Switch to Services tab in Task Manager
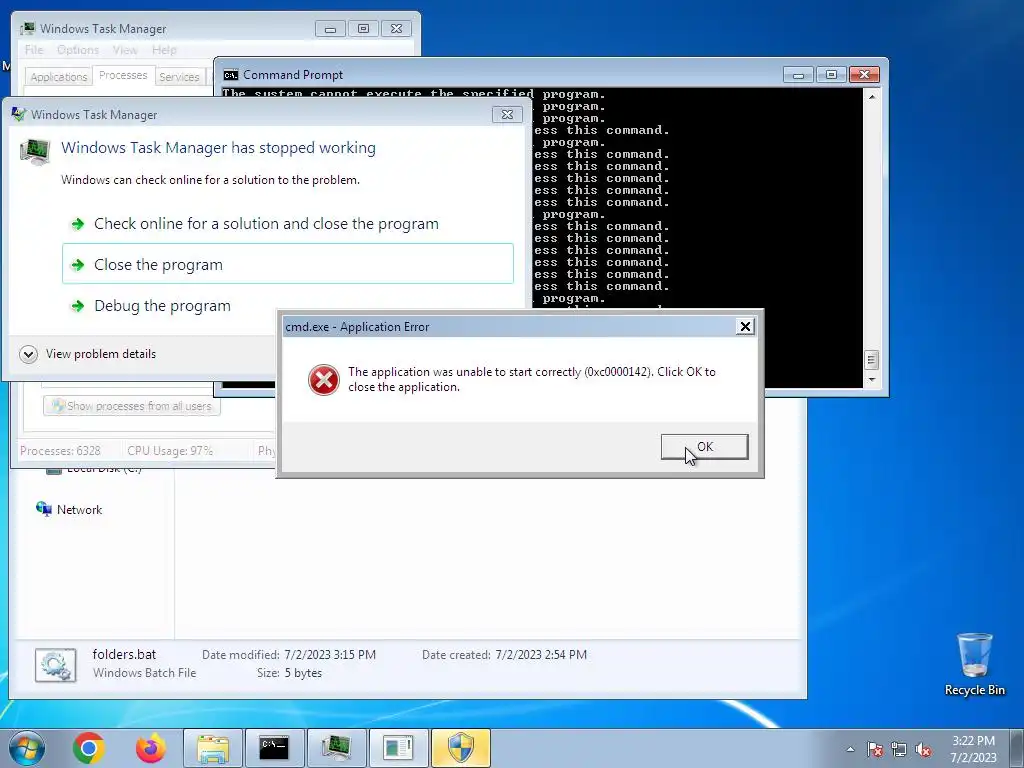Screen dimensions: 1024x768 (179, 76)
